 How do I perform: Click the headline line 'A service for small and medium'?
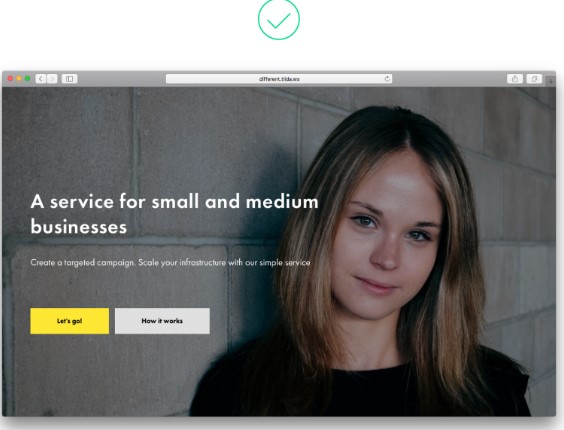[174, 202]
